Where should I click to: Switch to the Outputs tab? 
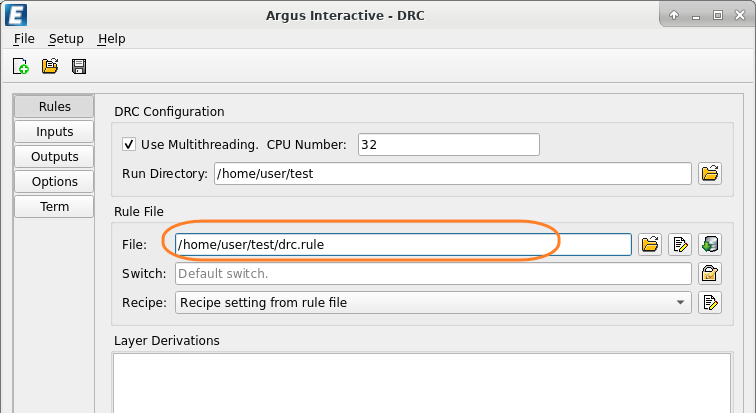click(x=54, y=156)
